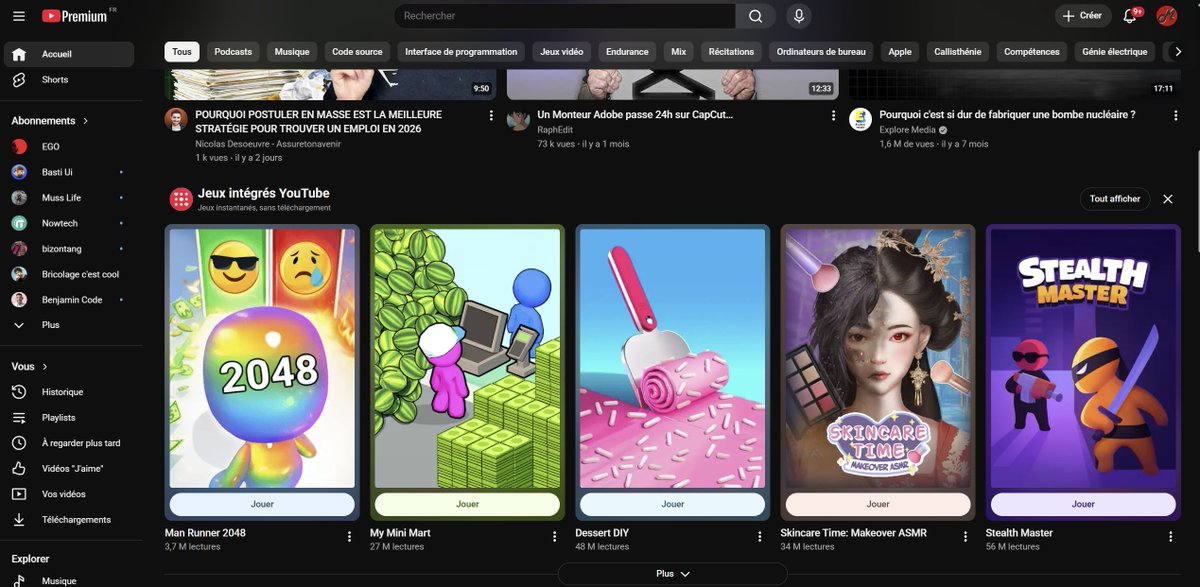This screenshot has height=587, width=1200.
Task: Play Dessert DIY with Jouer
Action: [673, 504]
